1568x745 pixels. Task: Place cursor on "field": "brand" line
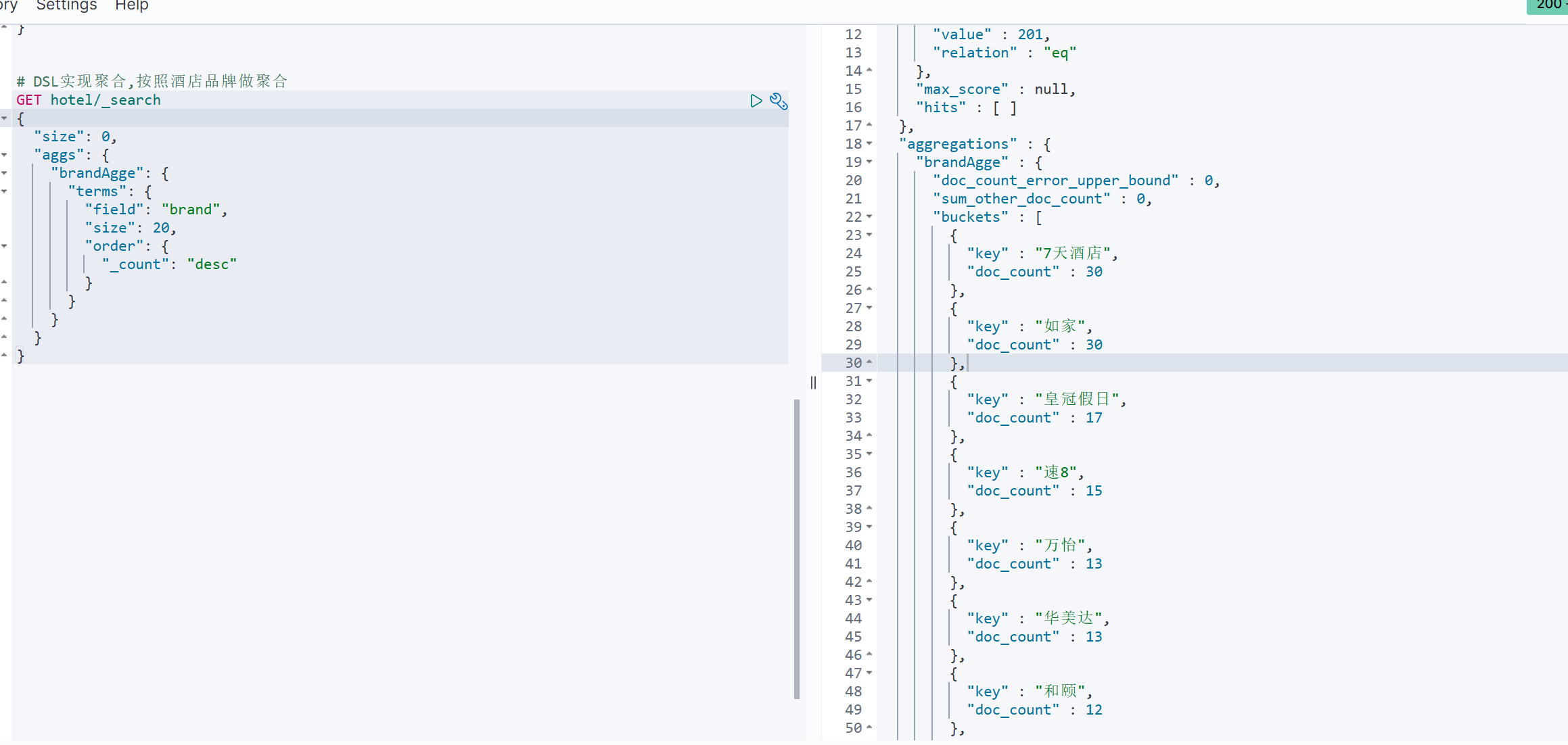156,210
